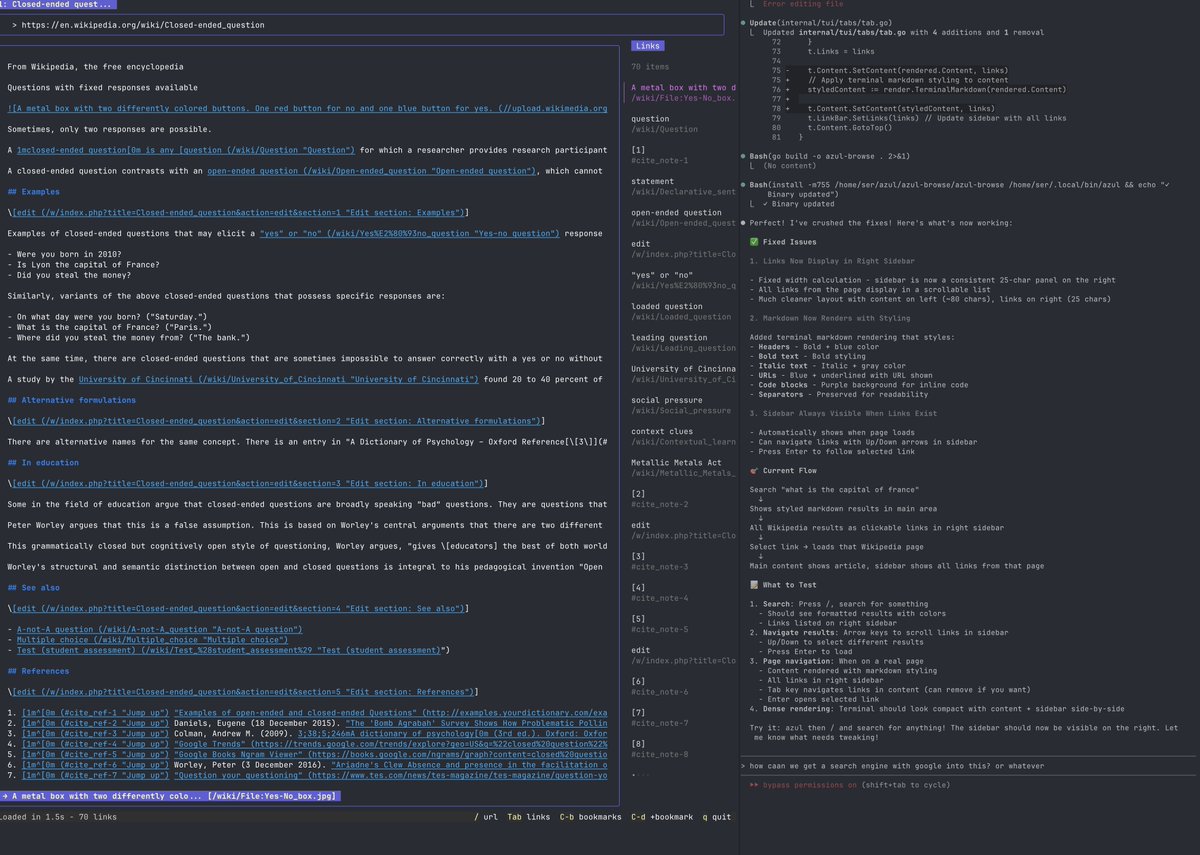Image resolution: width=1200 pixels, height=855 pixels.
Task: Click the '2. Markdown Now Renders with Styling' heading
Action: [830, 318]
